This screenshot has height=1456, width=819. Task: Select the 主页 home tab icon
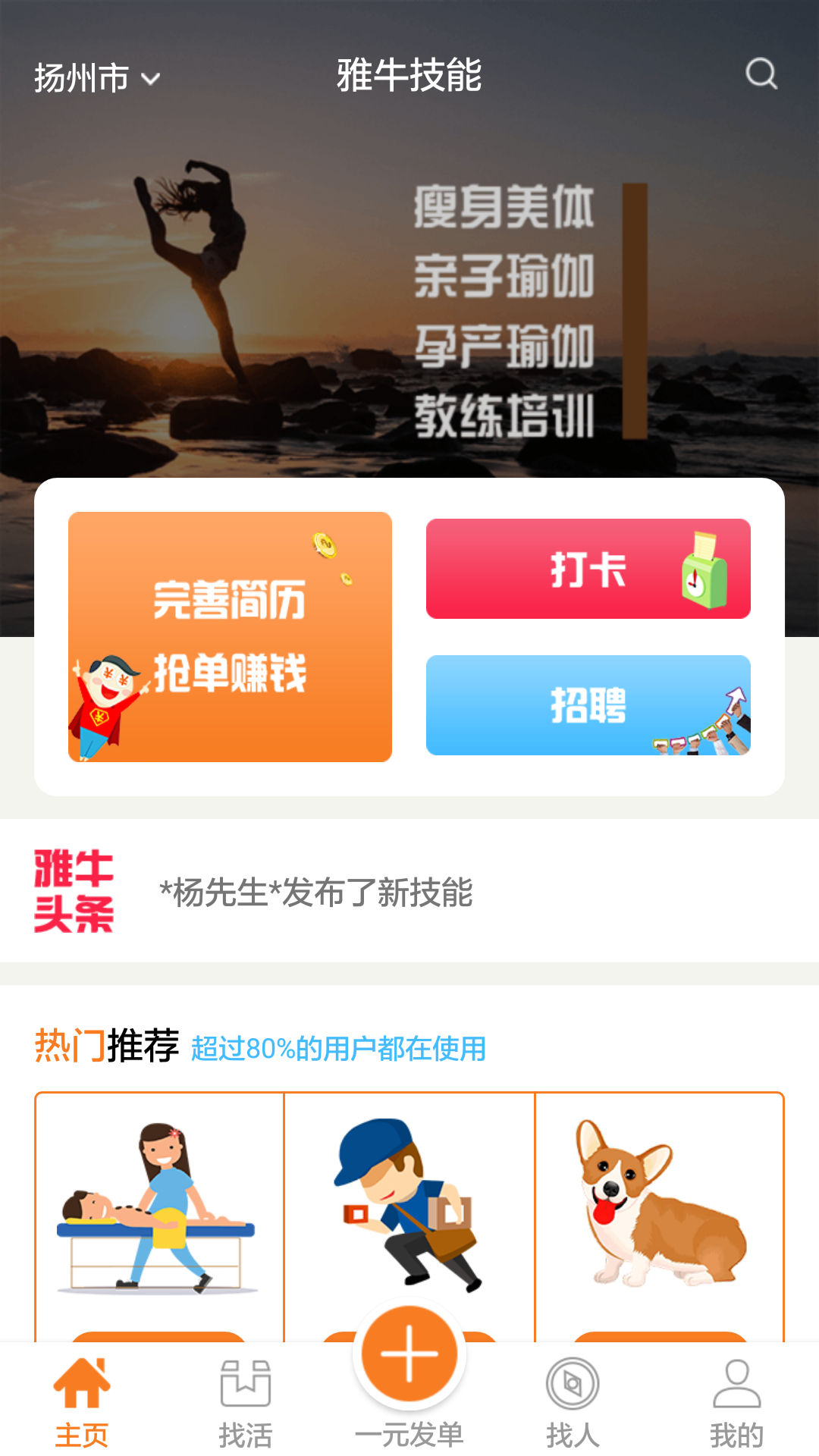click(x=82, y=1382)
